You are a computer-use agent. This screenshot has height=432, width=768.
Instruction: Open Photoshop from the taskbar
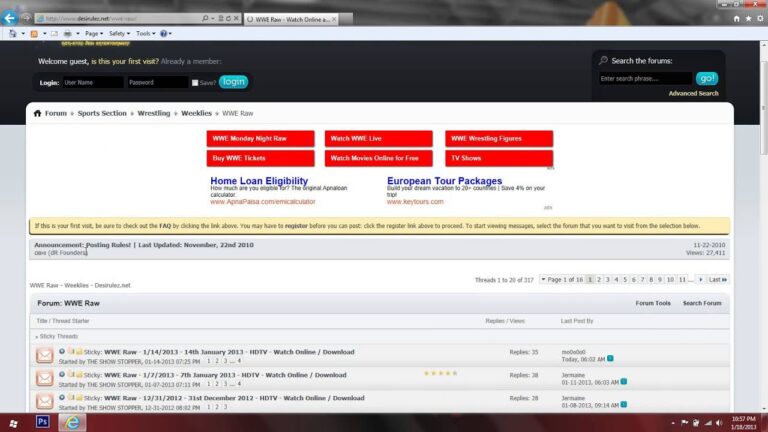point(43,422)
